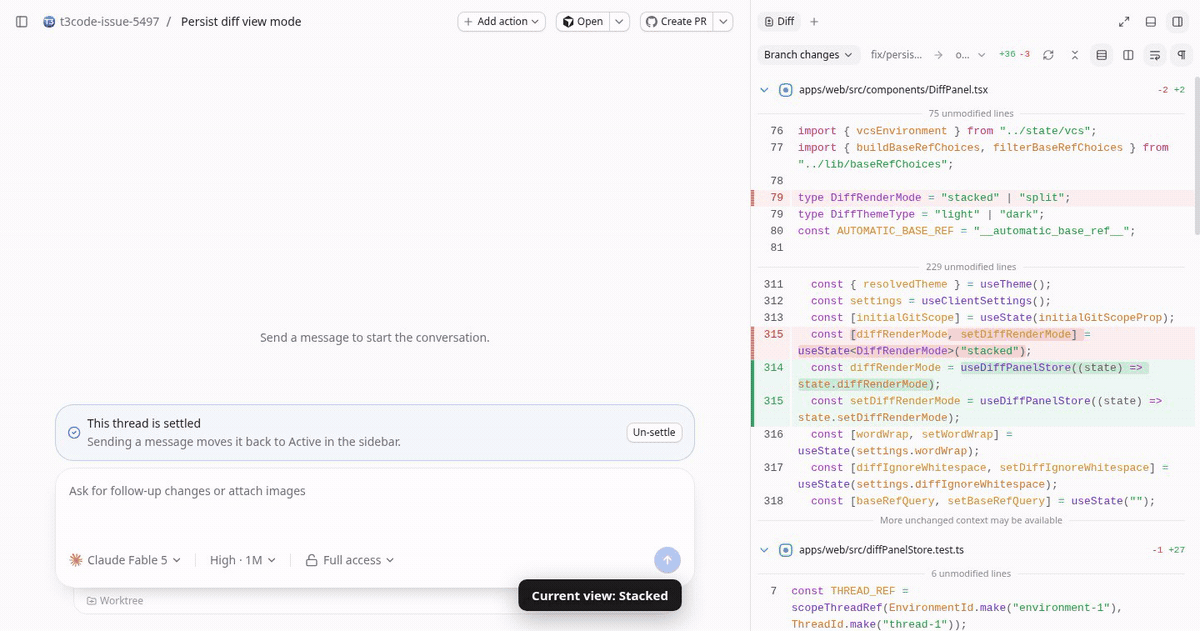1200x631 pixels.
Task: Expand the dropdown arrow next to Create PR
Action: coord(723,21)
